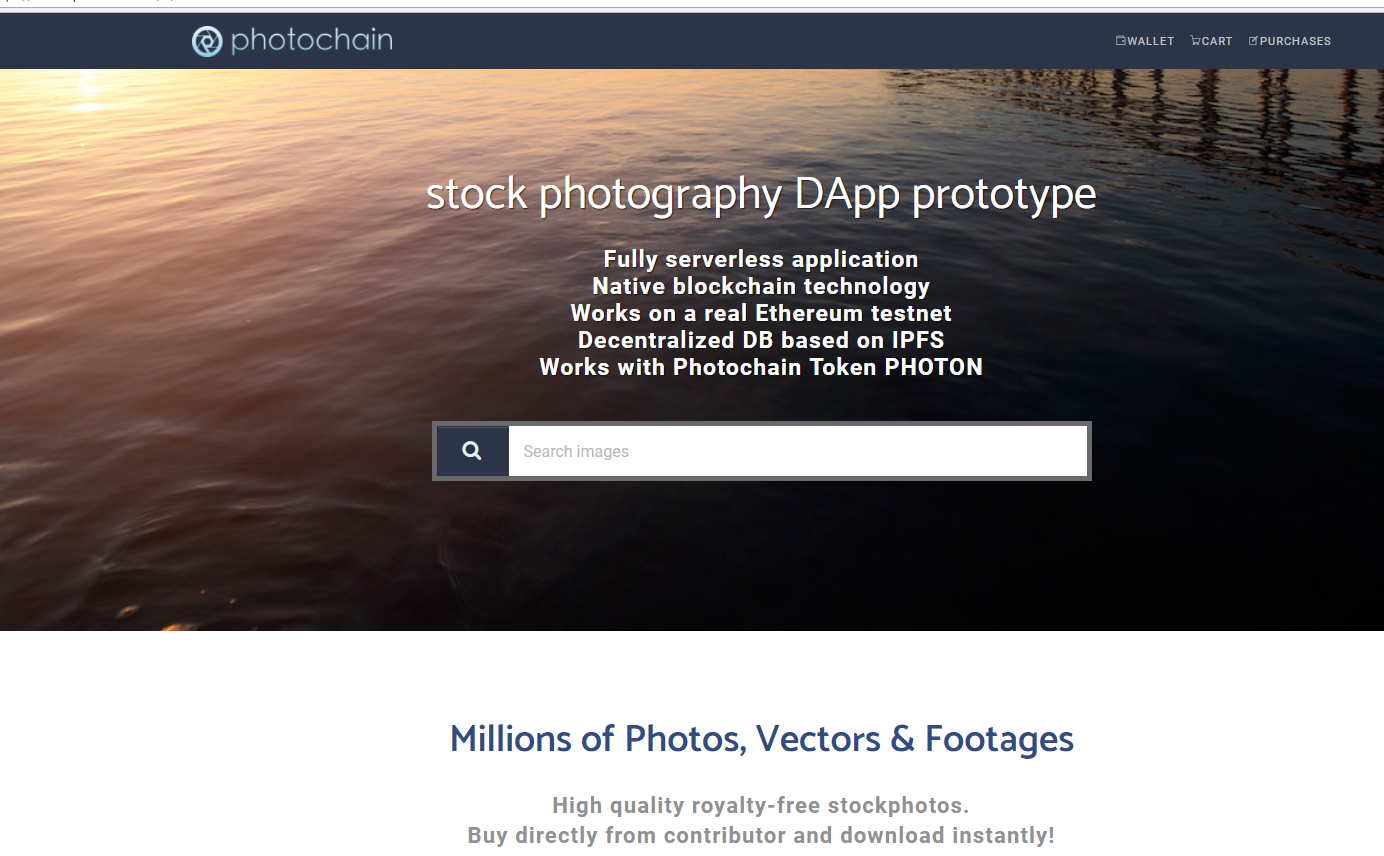The width and height of the screenshot is (1384, 856).
Task: Click the 'stock photography DApp prototype' headline
Action: click(x=761, y=194)
